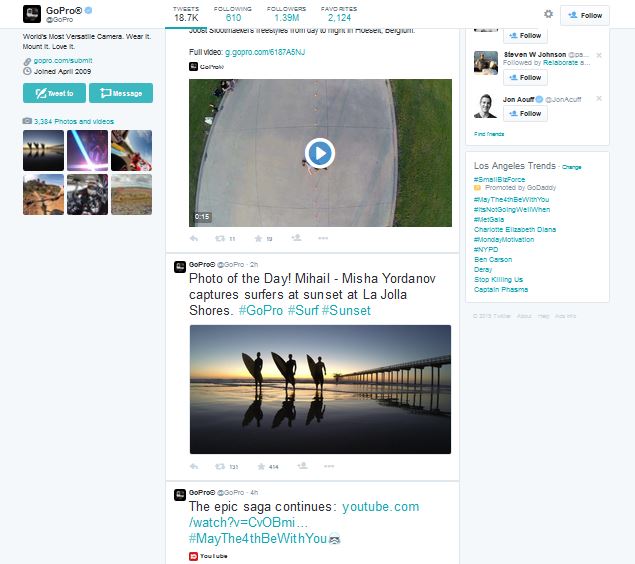View the Favorites tab with 2,124
The width and height of the screenshot is (635, 564).
tap(339, 13)
